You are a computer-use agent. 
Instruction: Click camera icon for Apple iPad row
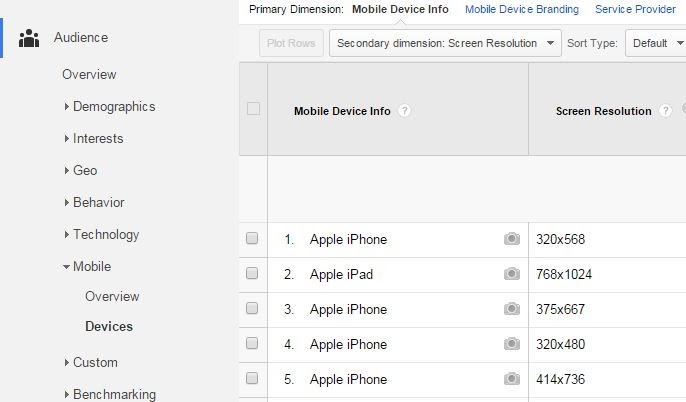point(511,274)
